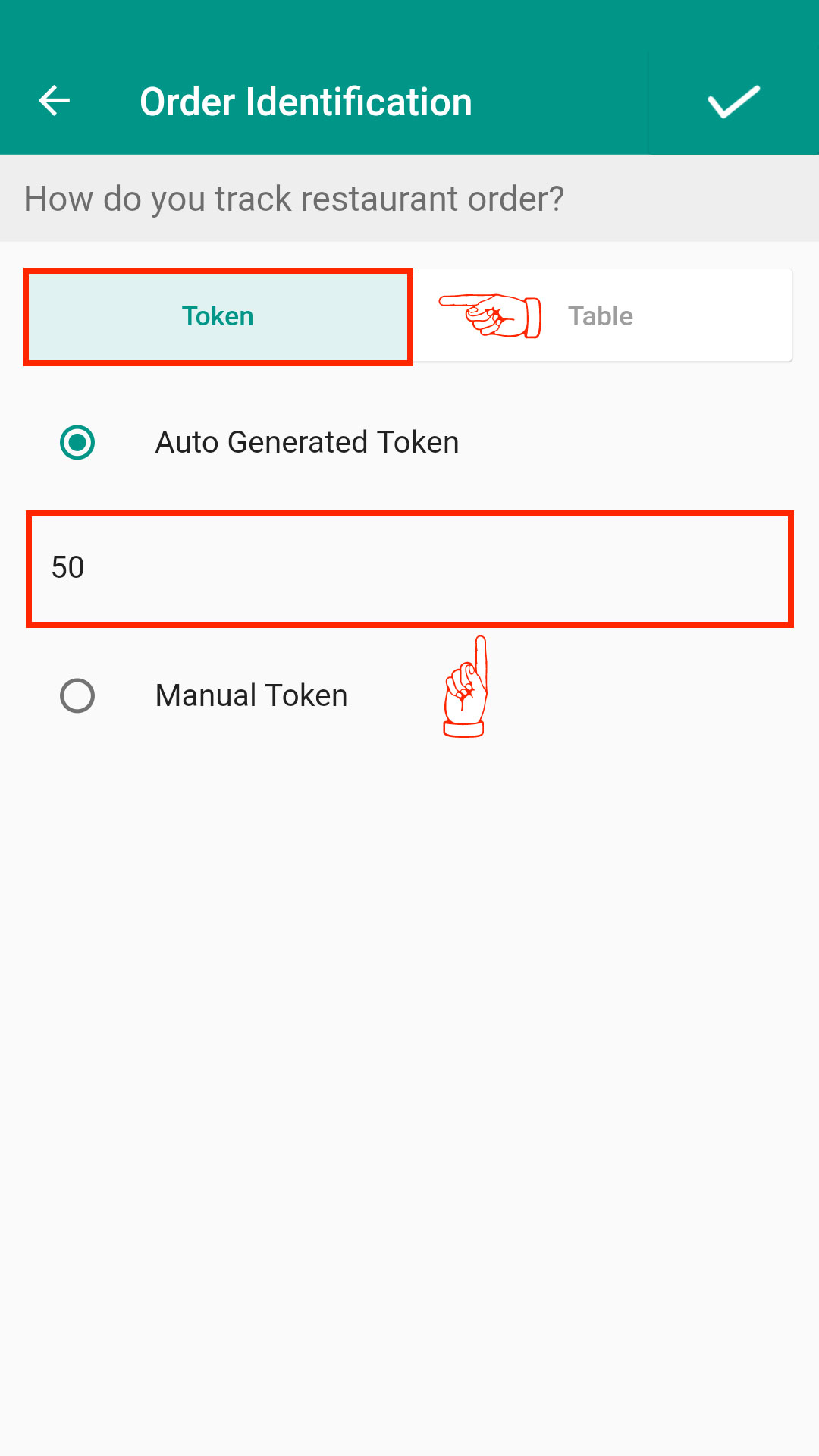
Task: Tap the blank page area below Manual Token
Action: pyautogui.click(x=409, y=1062)
